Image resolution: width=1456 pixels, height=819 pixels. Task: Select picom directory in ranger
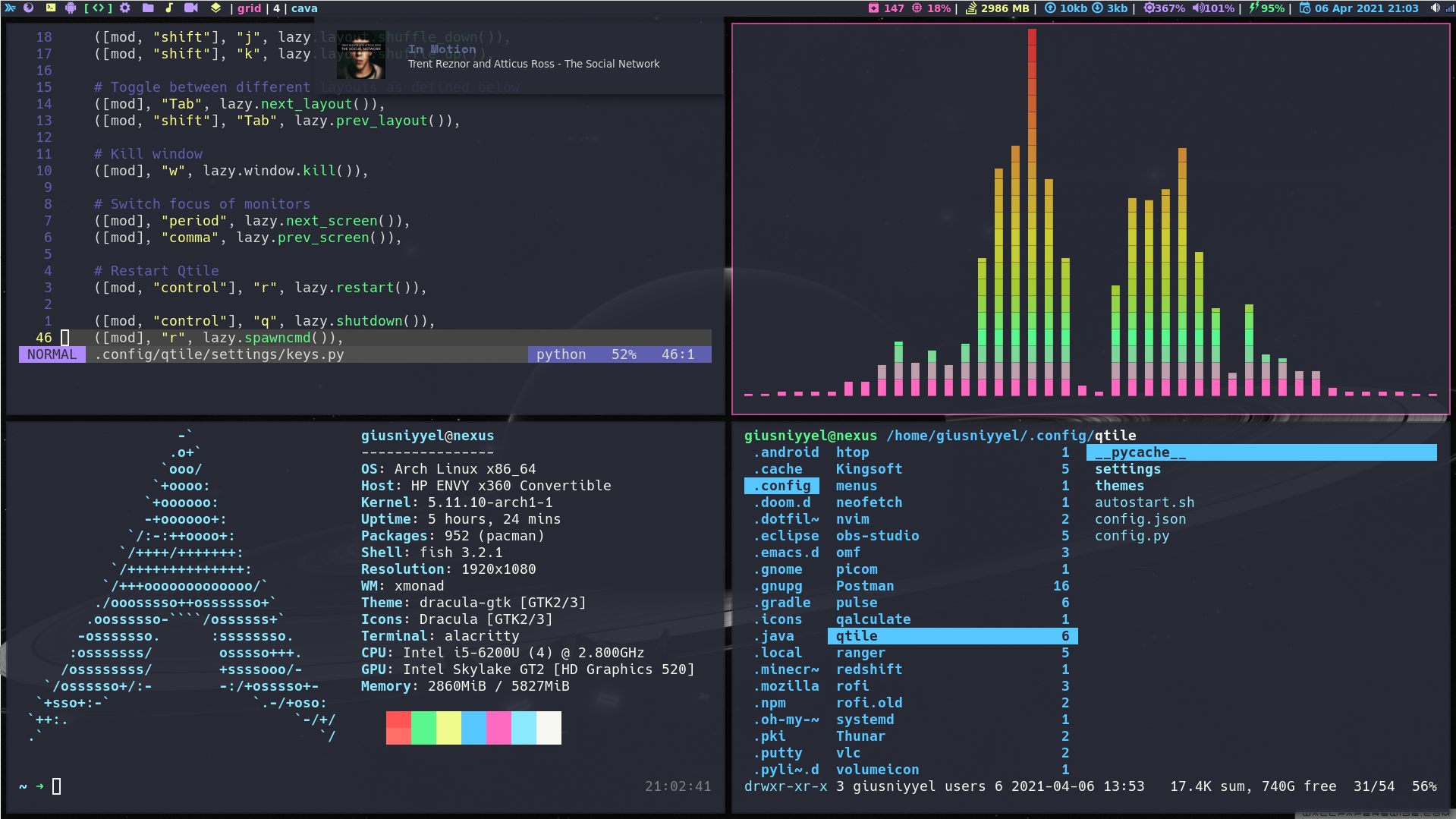(x=952, y=569)
